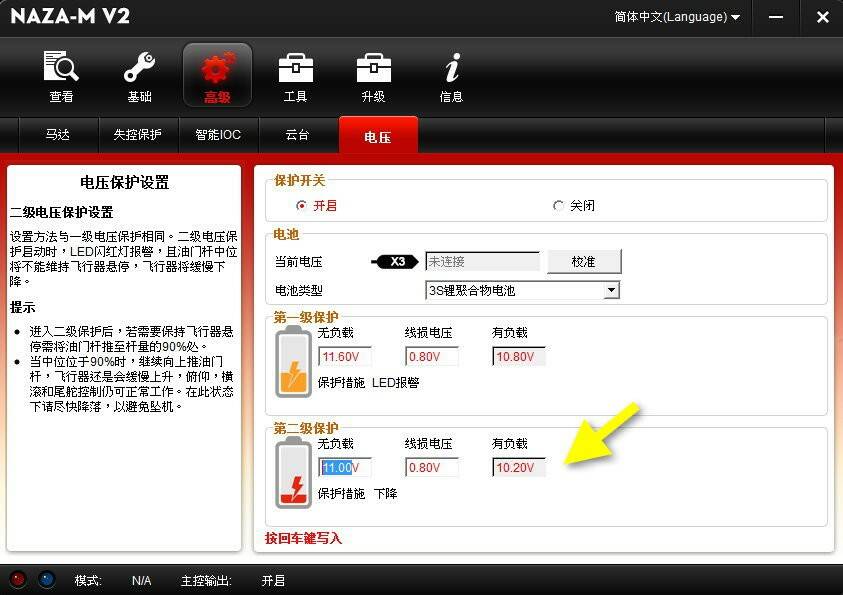
Task: Click the NAZA-M V2 title logo
Action: tap(70, 16)
